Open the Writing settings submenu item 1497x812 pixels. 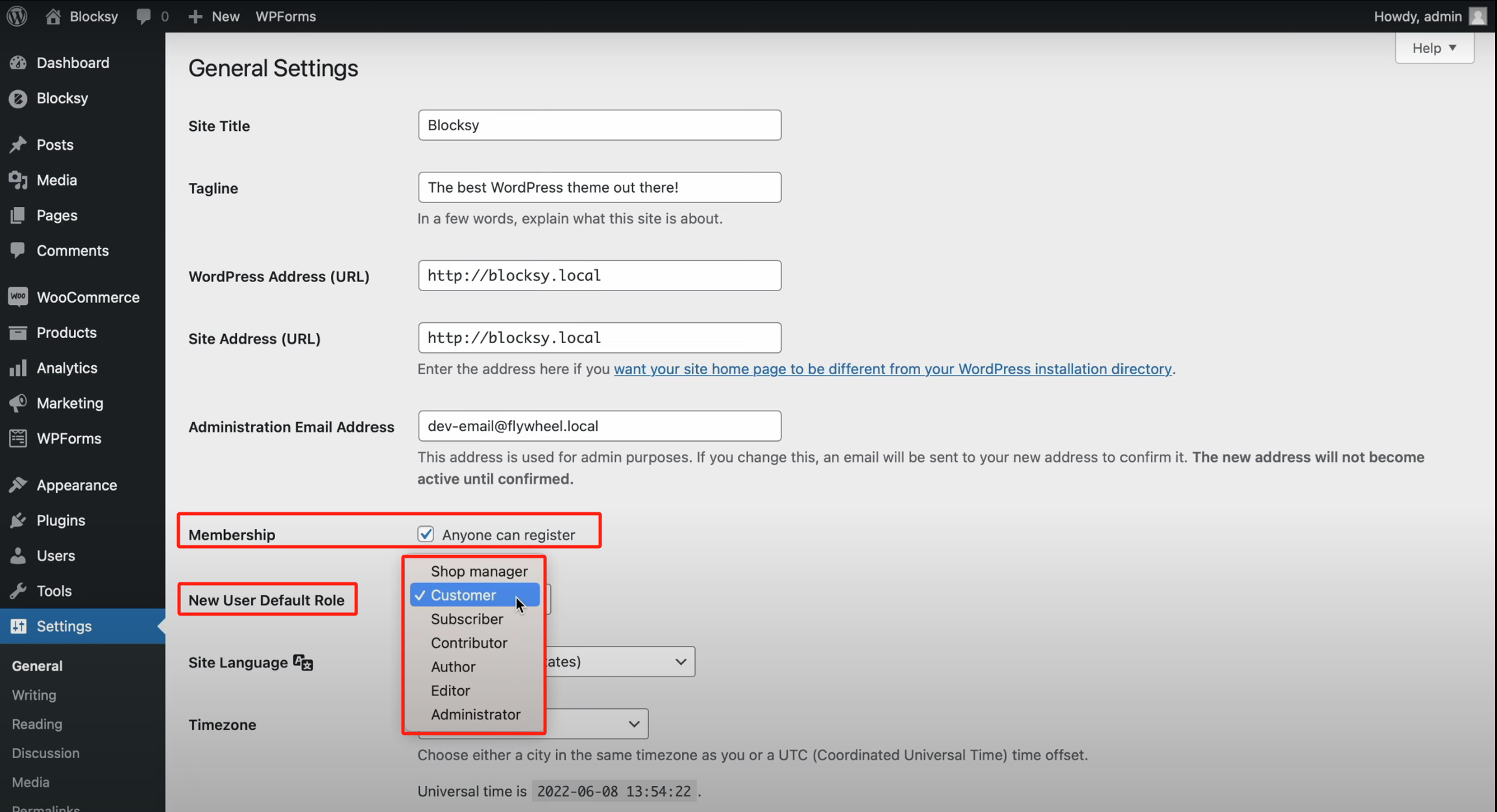click(33, 695)
